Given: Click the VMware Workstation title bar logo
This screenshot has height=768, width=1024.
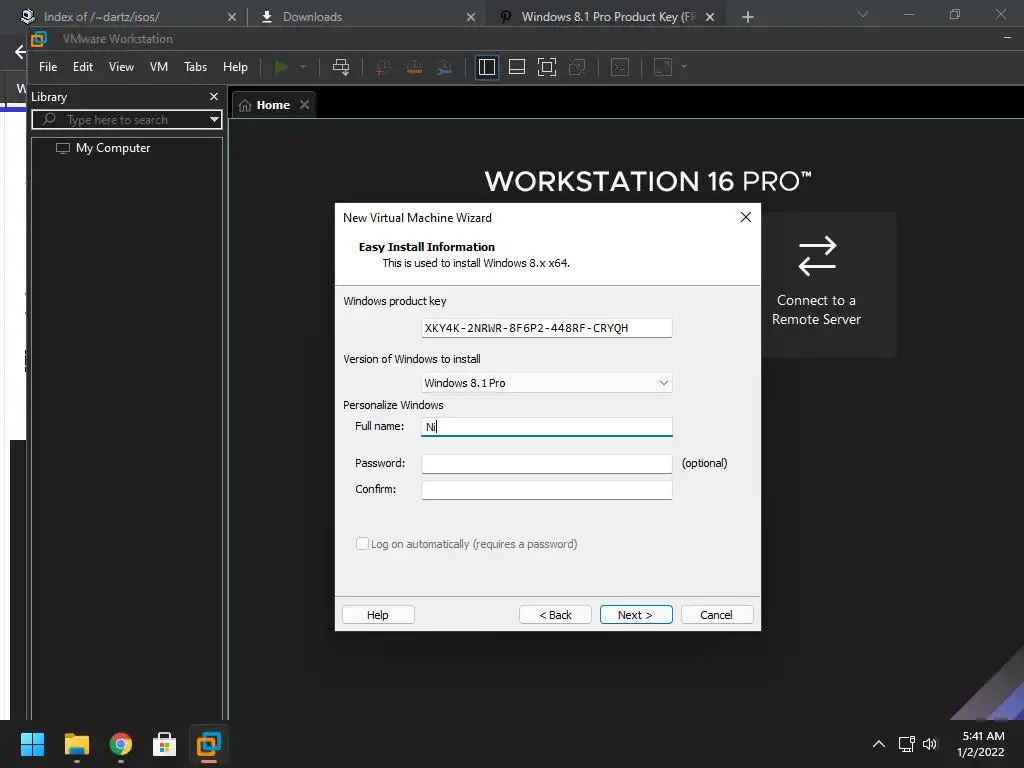Looking at the screenshot, I should pos(39,39).
